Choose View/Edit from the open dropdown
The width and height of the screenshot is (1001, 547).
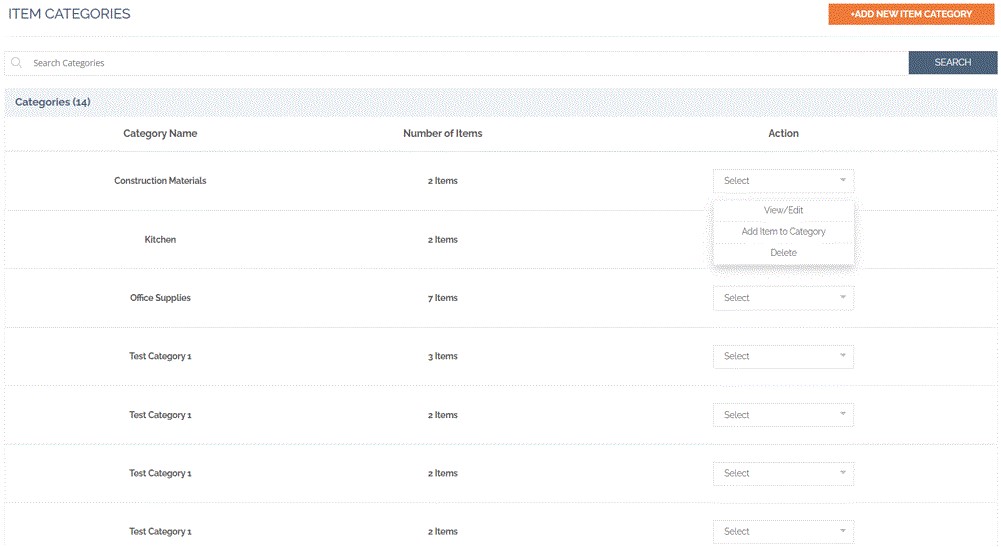click(783, 210)
